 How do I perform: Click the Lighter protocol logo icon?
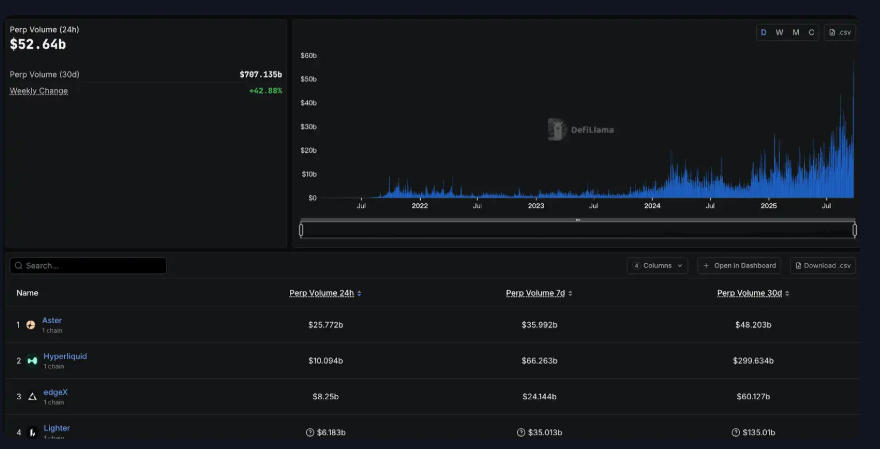(x=32, y=432)
